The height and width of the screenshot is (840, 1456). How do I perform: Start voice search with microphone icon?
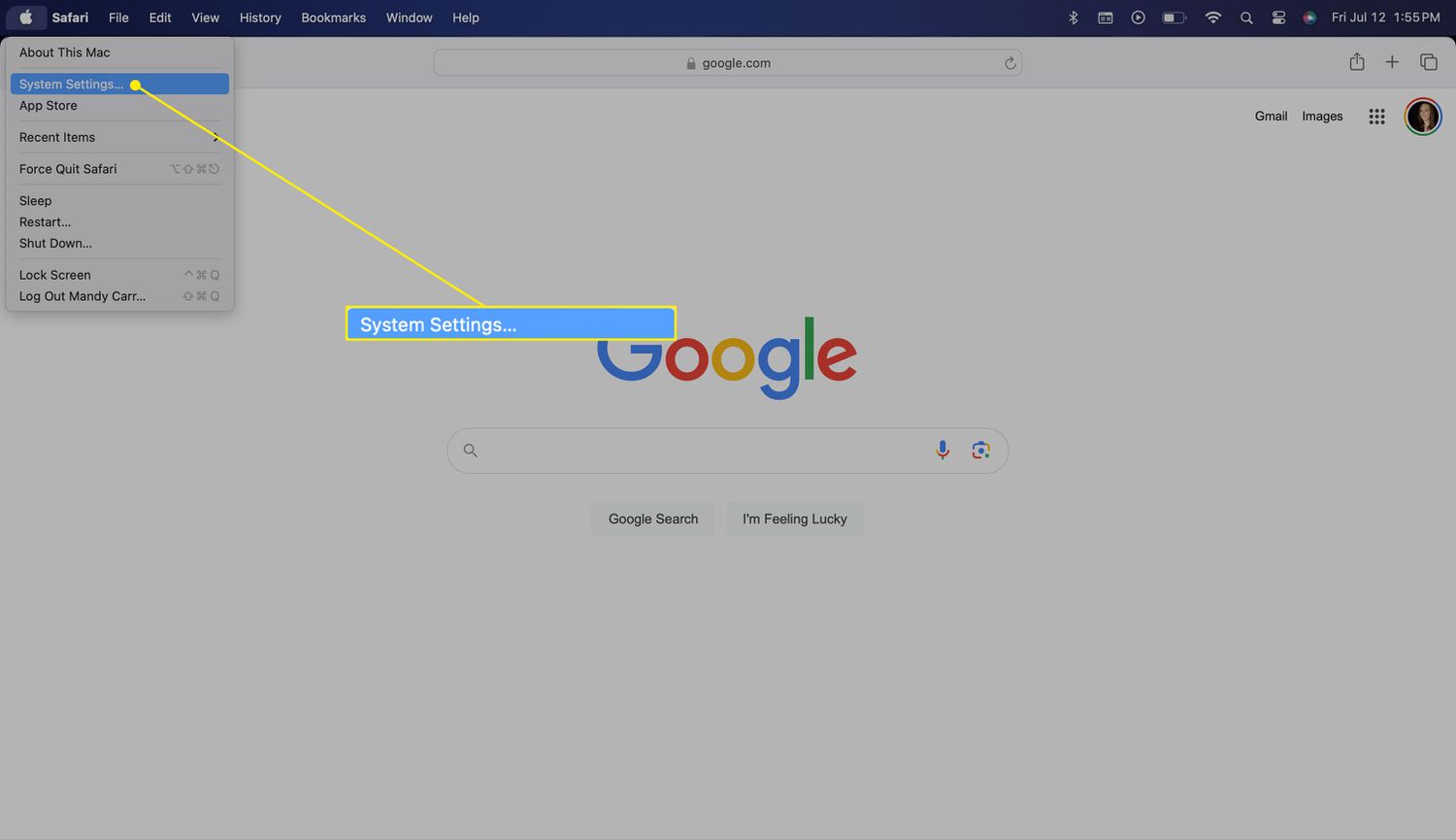(x=942, y=451)
